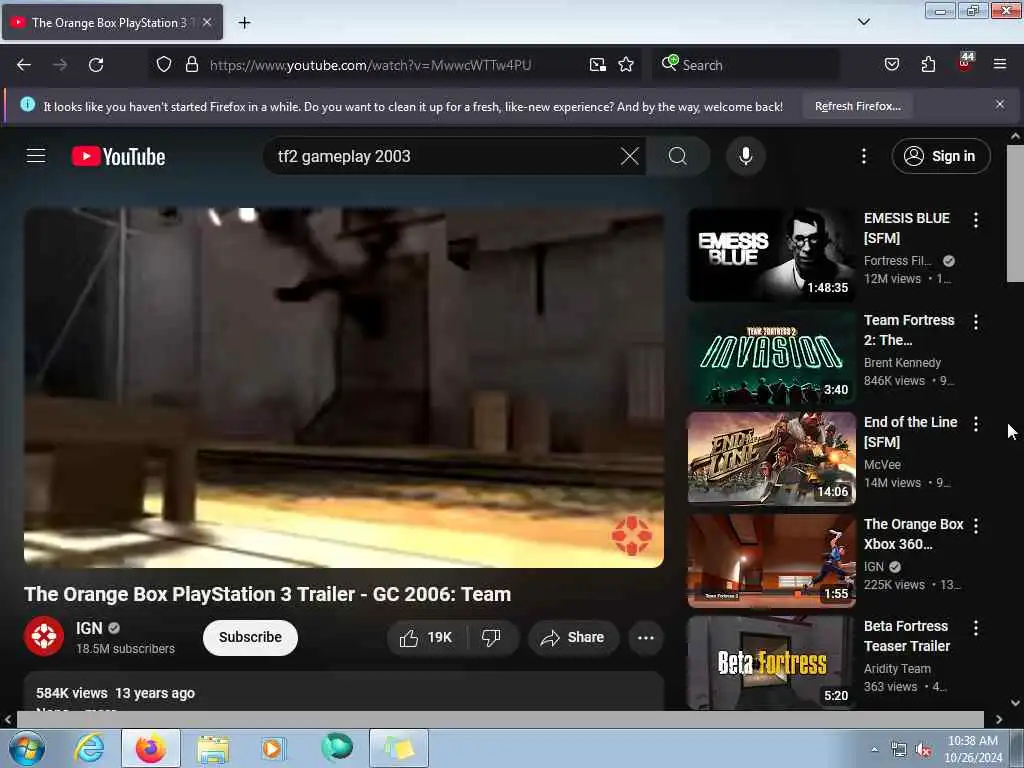1024x768 pixels.
Task: Show hidden system tray icons
Action: point(874,749)
